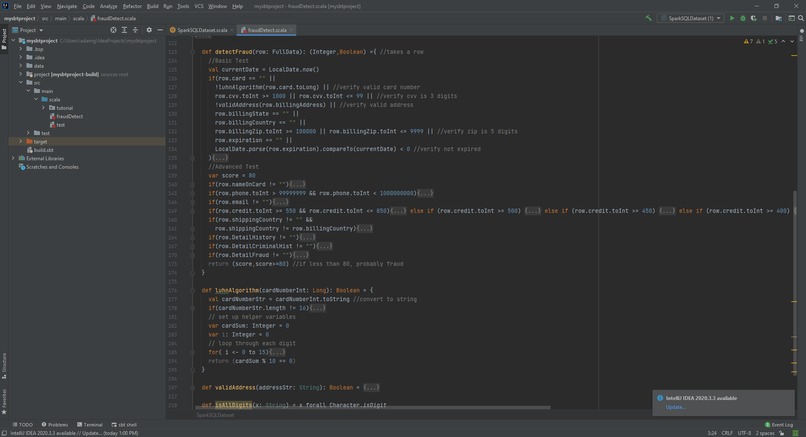
Task: Open Event Log in status bar
Action: pyautogui.click(x=779, y=425)
